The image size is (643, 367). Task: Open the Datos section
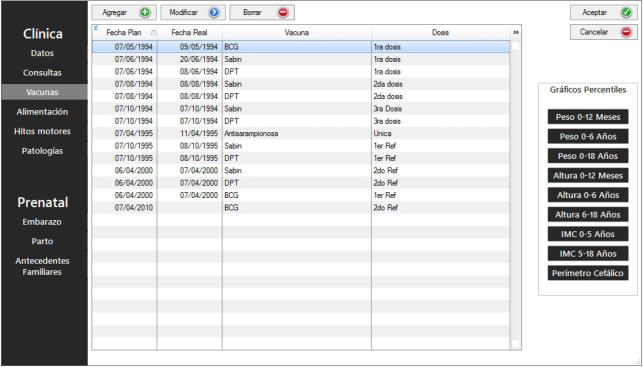click(x=42, y=53)
